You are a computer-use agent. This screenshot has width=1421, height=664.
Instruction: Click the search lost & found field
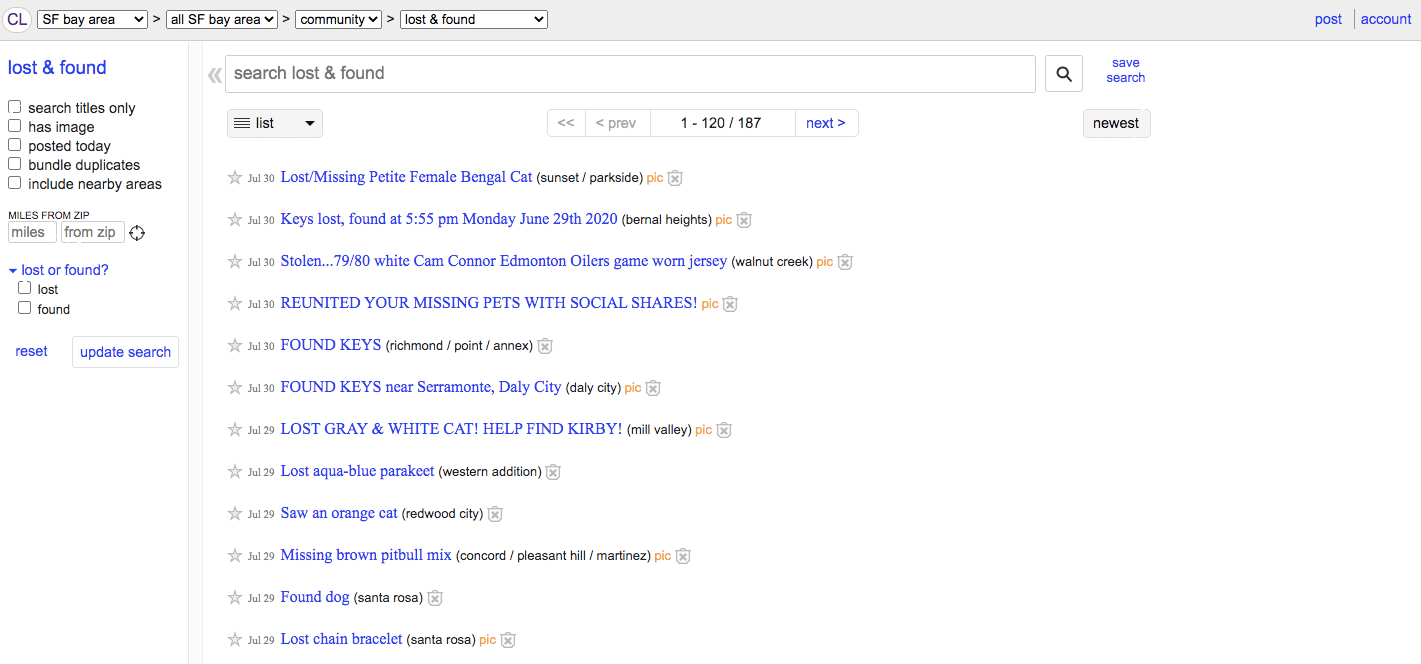630,74
